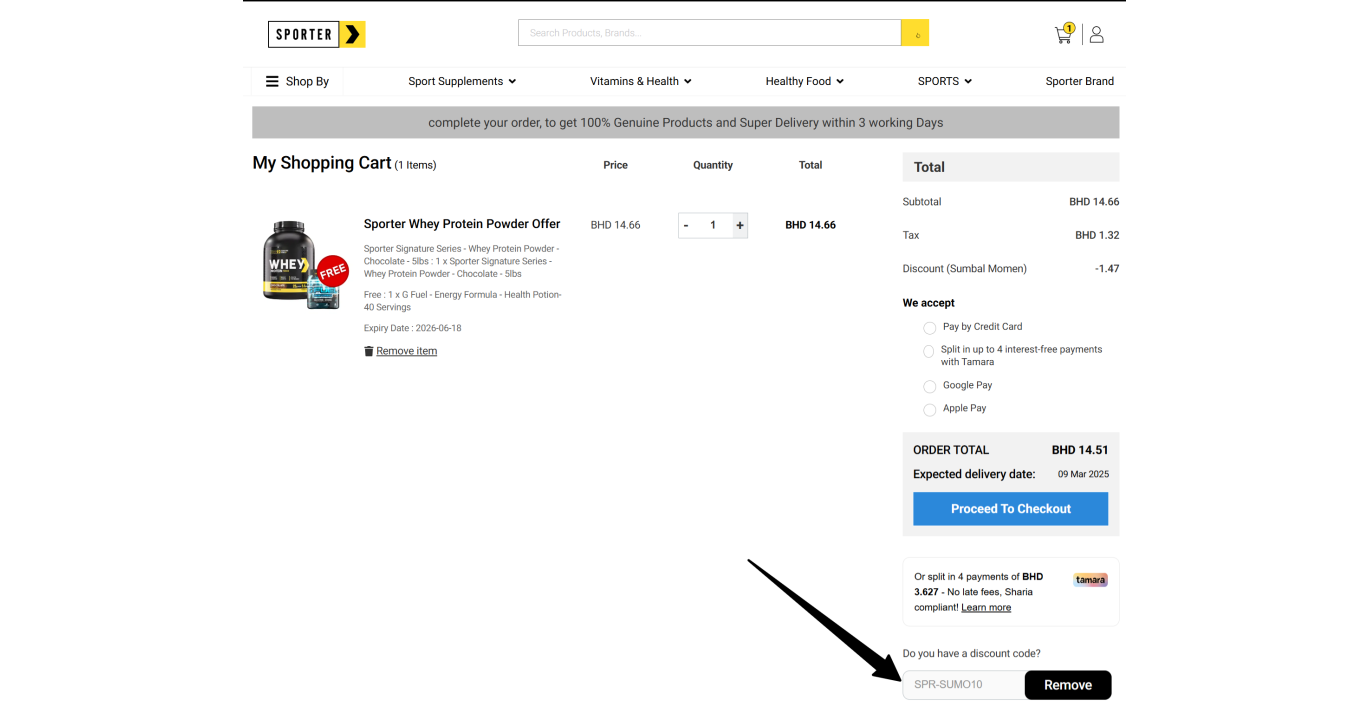1368x720 pixels.
Task: Open the shopping cart icon
Action: click(x=1063, y=34)
